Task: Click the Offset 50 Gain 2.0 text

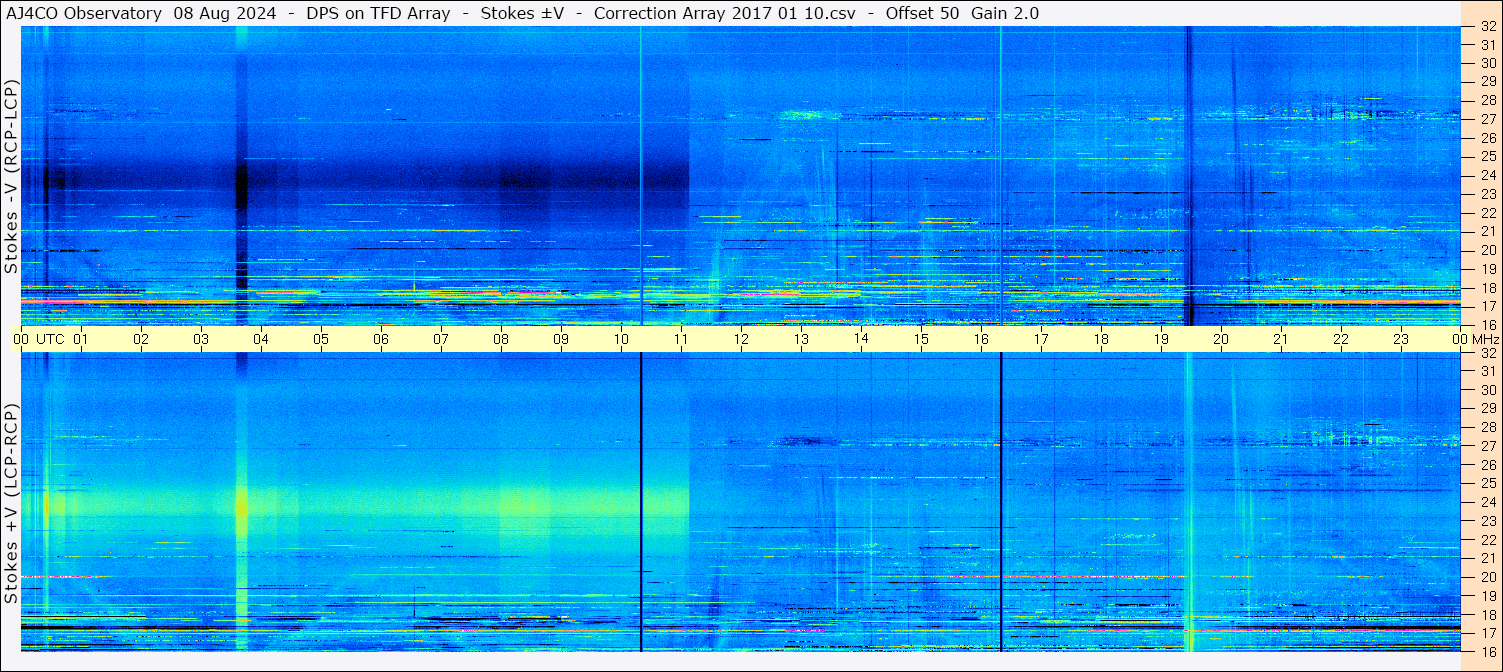Action: (962, 14)
